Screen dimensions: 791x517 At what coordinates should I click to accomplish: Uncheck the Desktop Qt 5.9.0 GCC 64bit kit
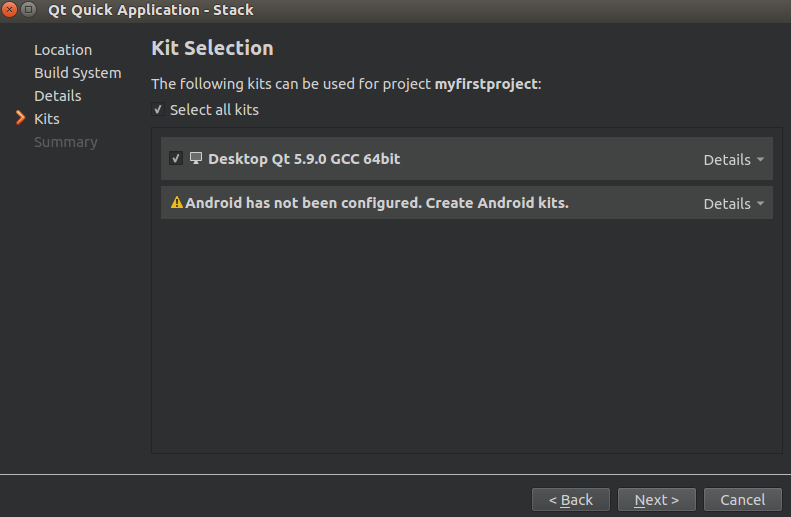[x=176, y=158]
